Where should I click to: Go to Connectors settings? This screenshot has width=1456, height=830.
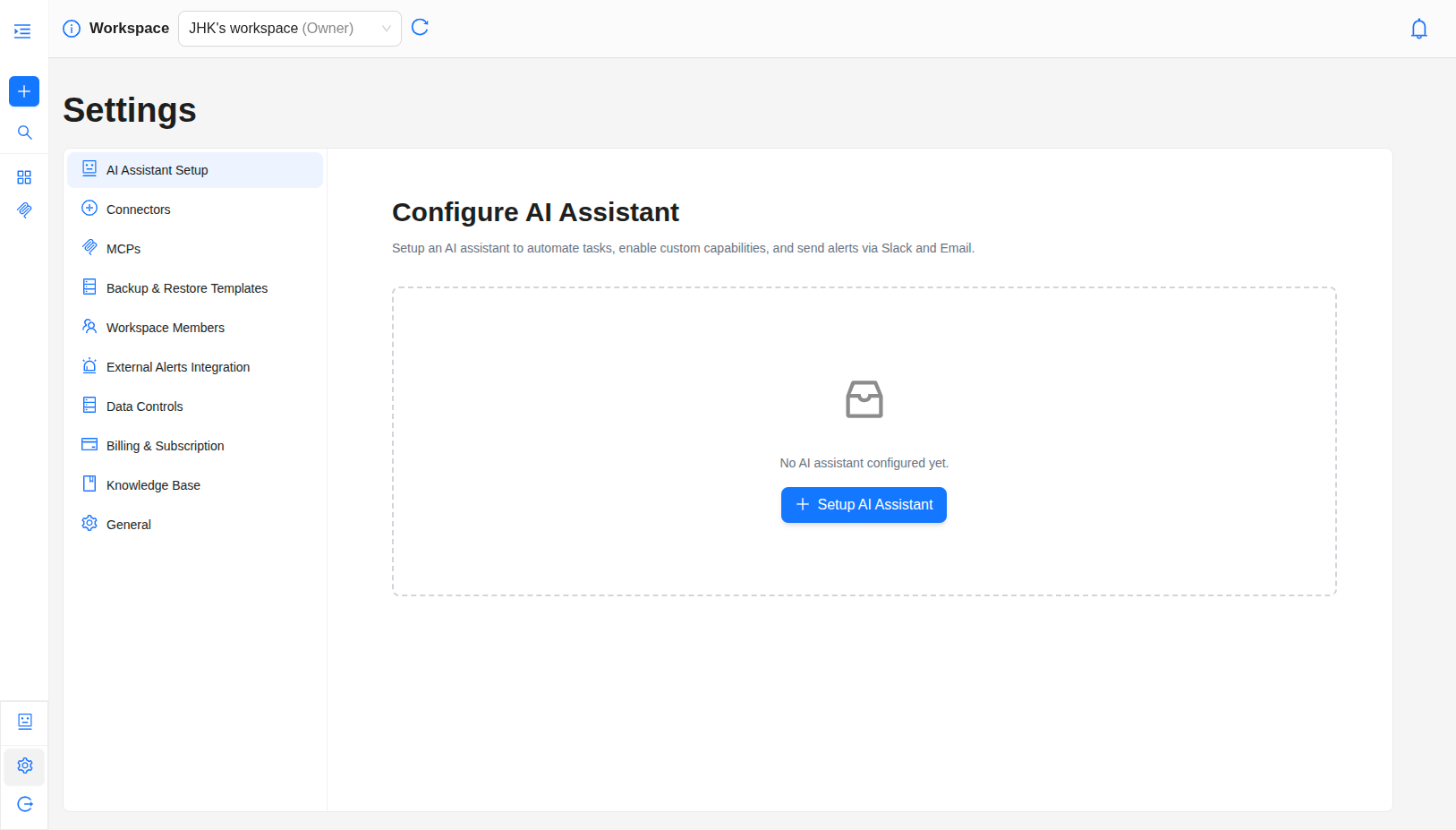[x=138, y=210]
